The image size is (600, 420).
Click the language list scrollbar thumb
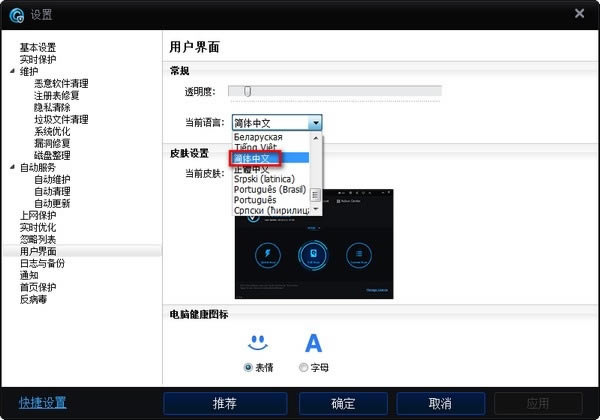[315, 195]
